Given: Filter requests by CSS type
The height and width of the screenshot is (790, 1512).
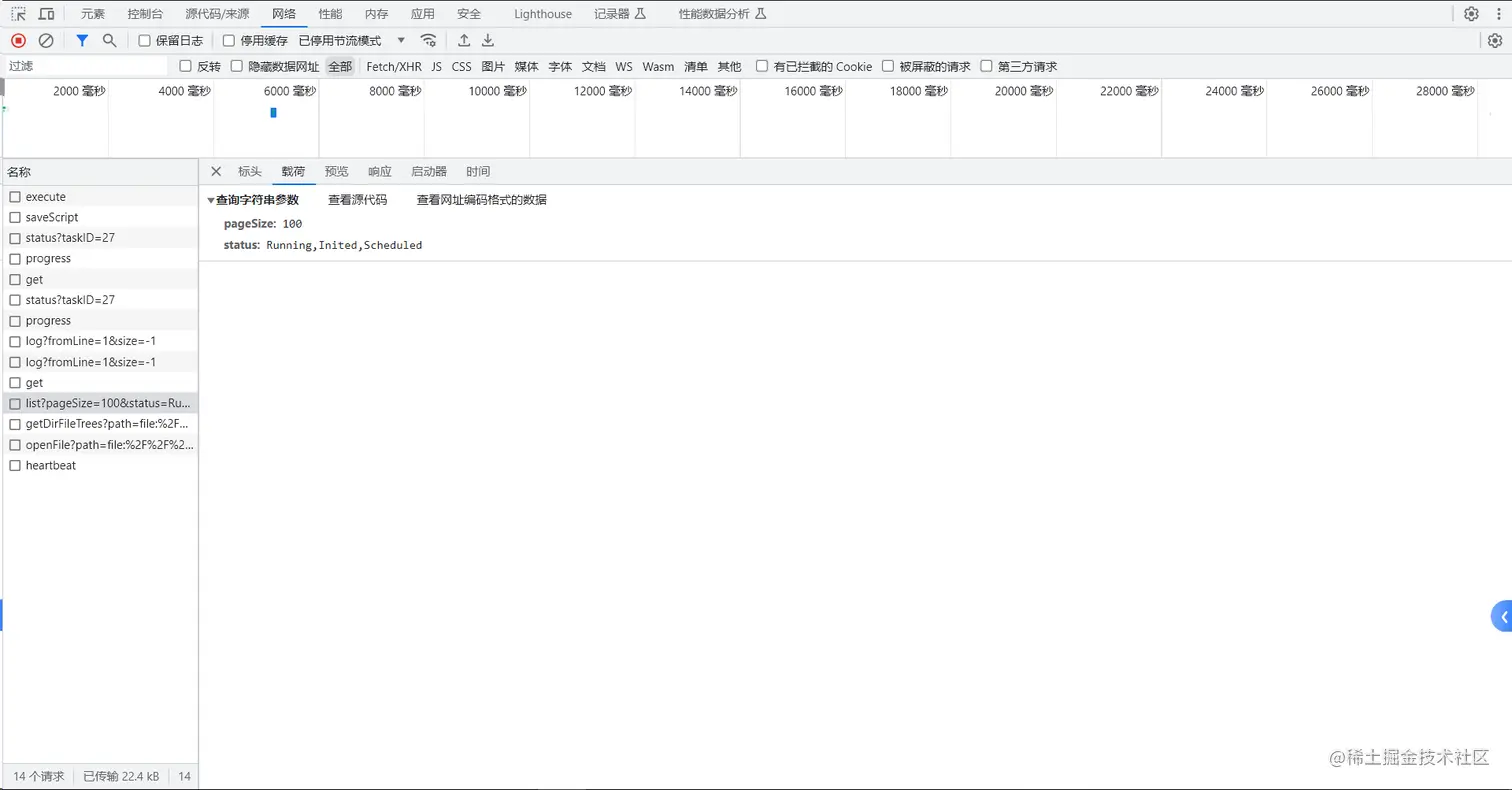Looking at the screenshot, I should click(461, 67).
